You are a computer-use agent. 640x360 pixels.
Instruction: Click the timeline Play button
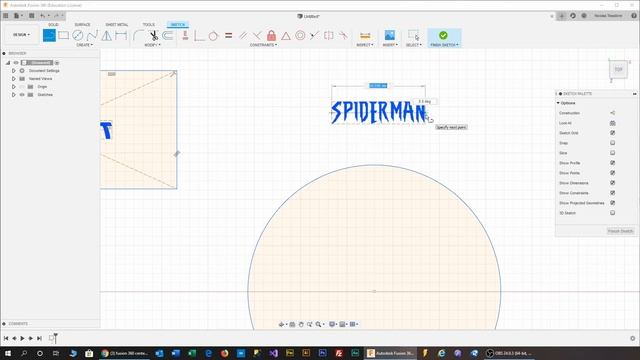(22, 338)
